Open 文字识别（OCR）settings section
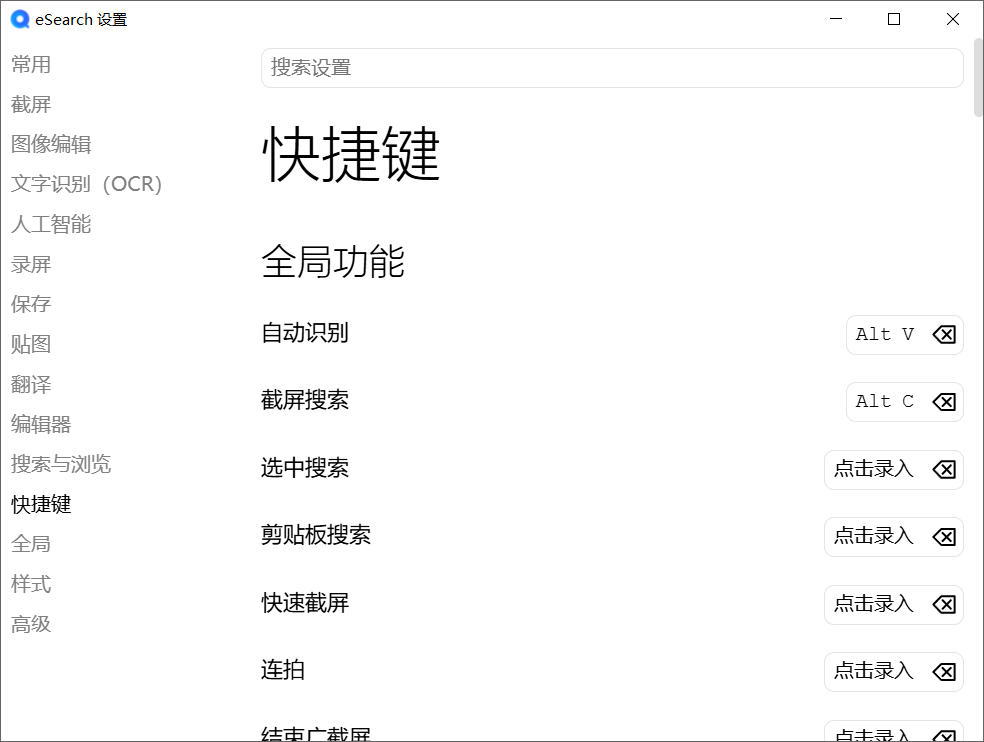The image size is (984, 742). coord(87,184)
